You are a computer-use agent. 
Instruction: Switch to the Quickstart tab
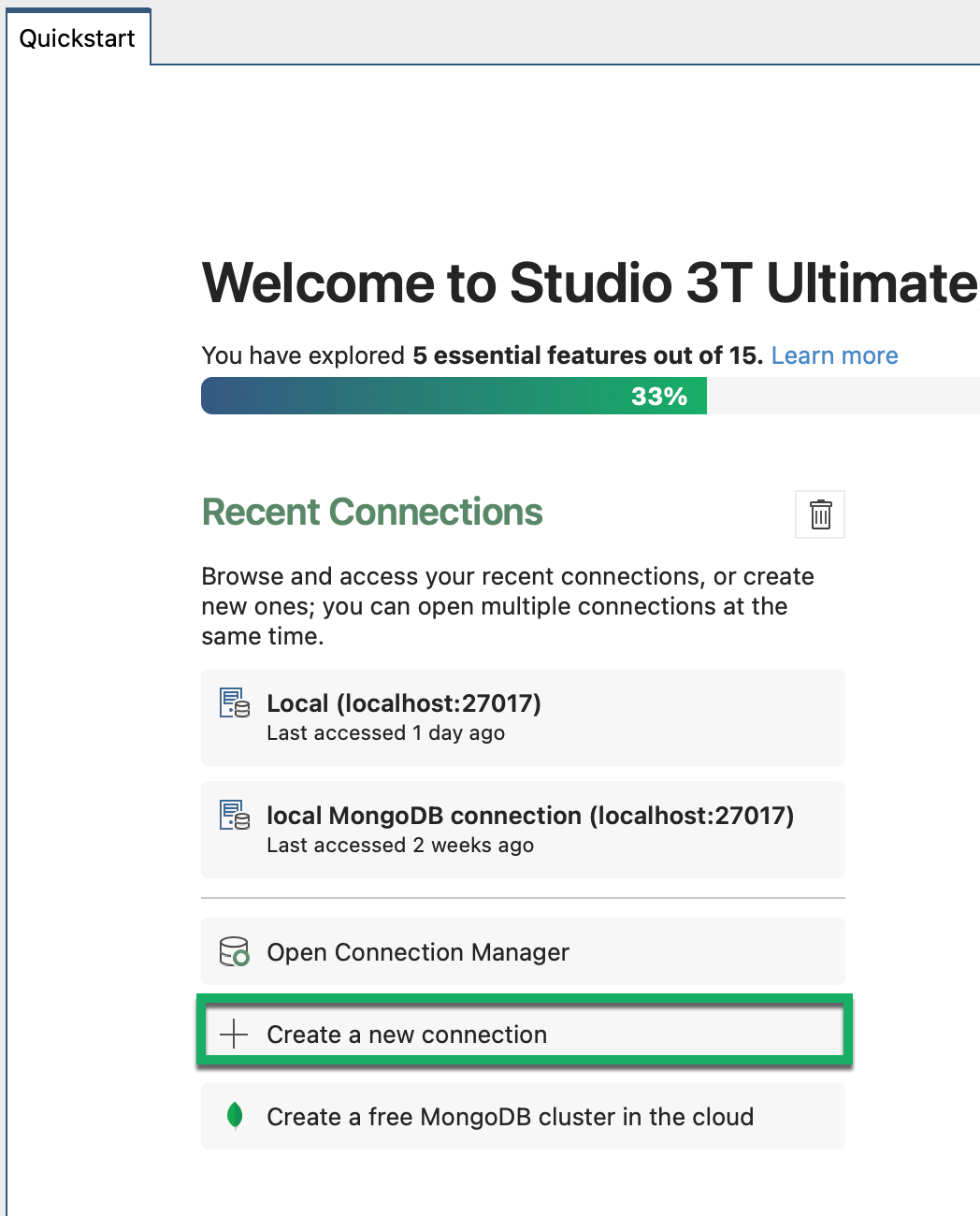pyautogui.click(x=78, y=38)
